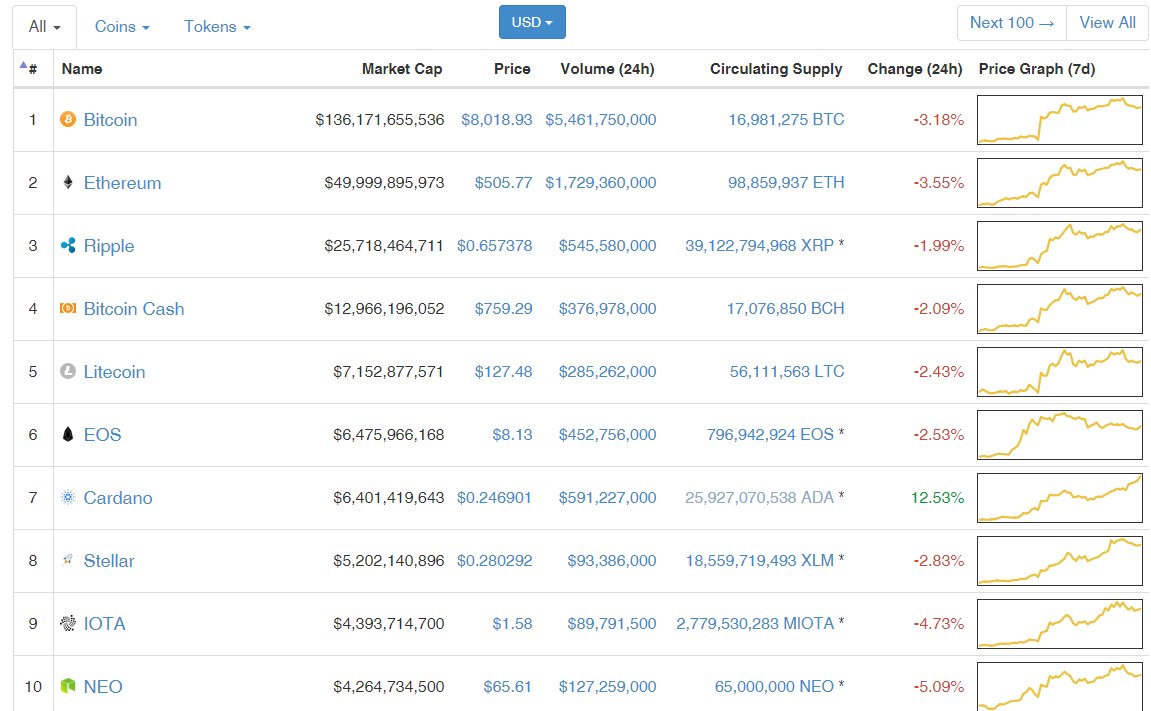This screenshot has height=711, width=1151.
Task: Select NEO change value -5.09%
Action: coord(939,687)
